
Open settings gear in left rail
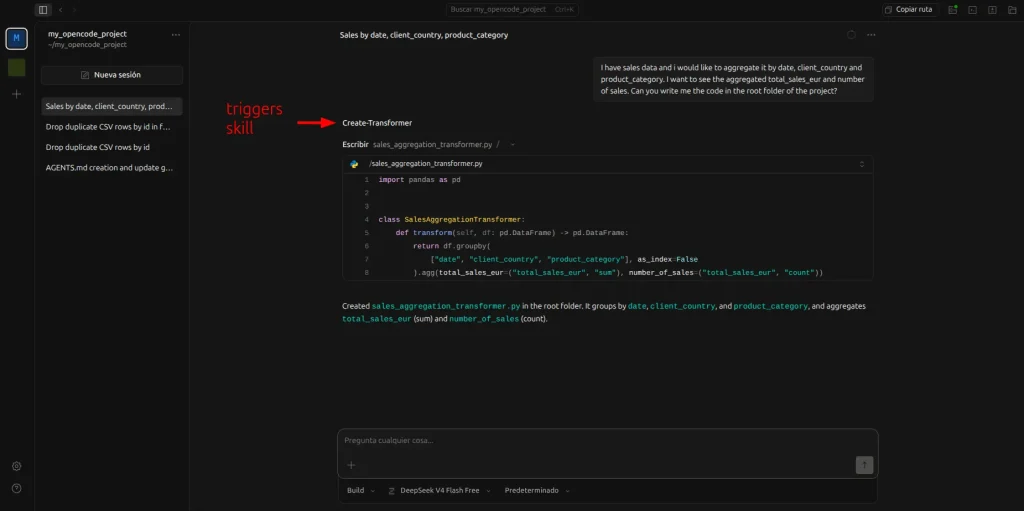(16, 466)
